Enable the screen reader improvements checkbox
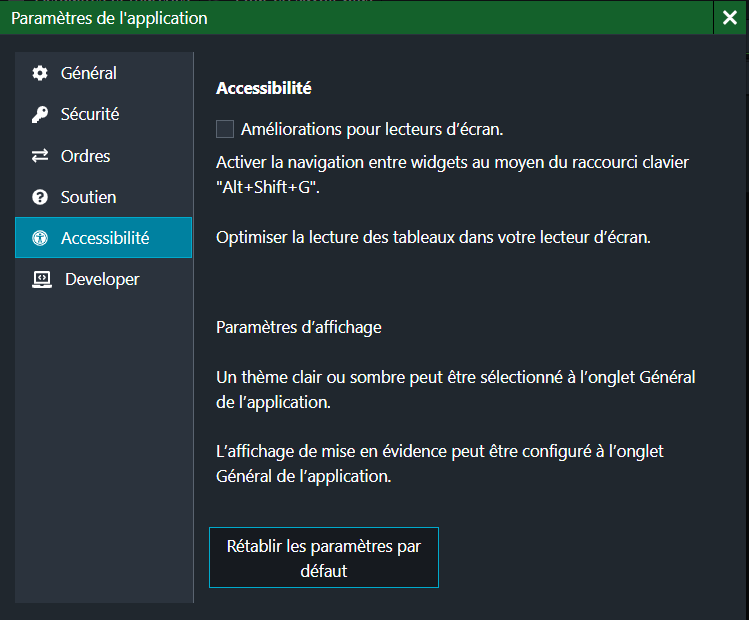The width and height of the screenshot is (749, 620). (x=225, y=129)
